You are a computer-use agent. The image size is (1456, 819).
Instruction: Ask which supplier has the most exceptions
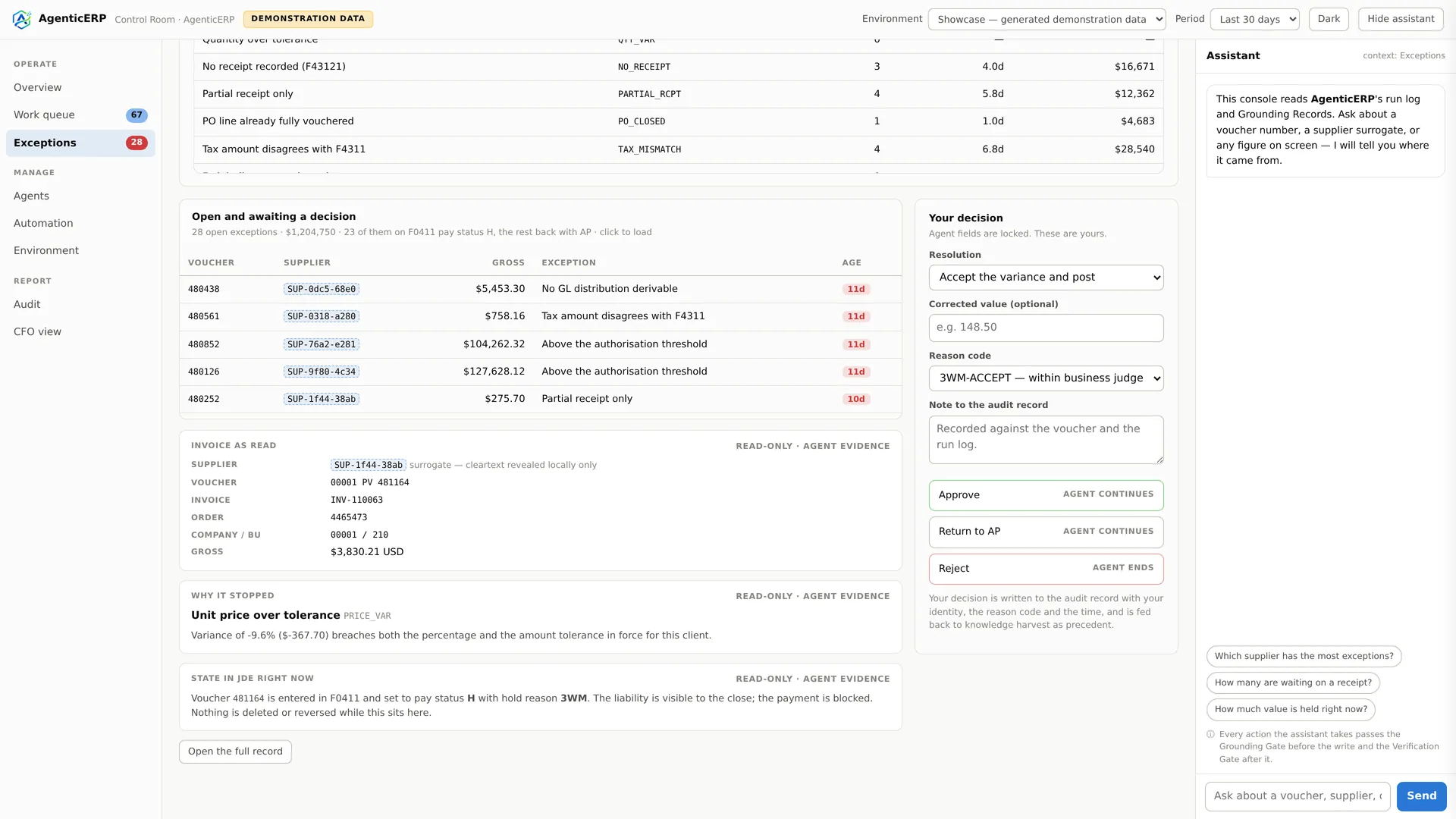(1304, 657)
